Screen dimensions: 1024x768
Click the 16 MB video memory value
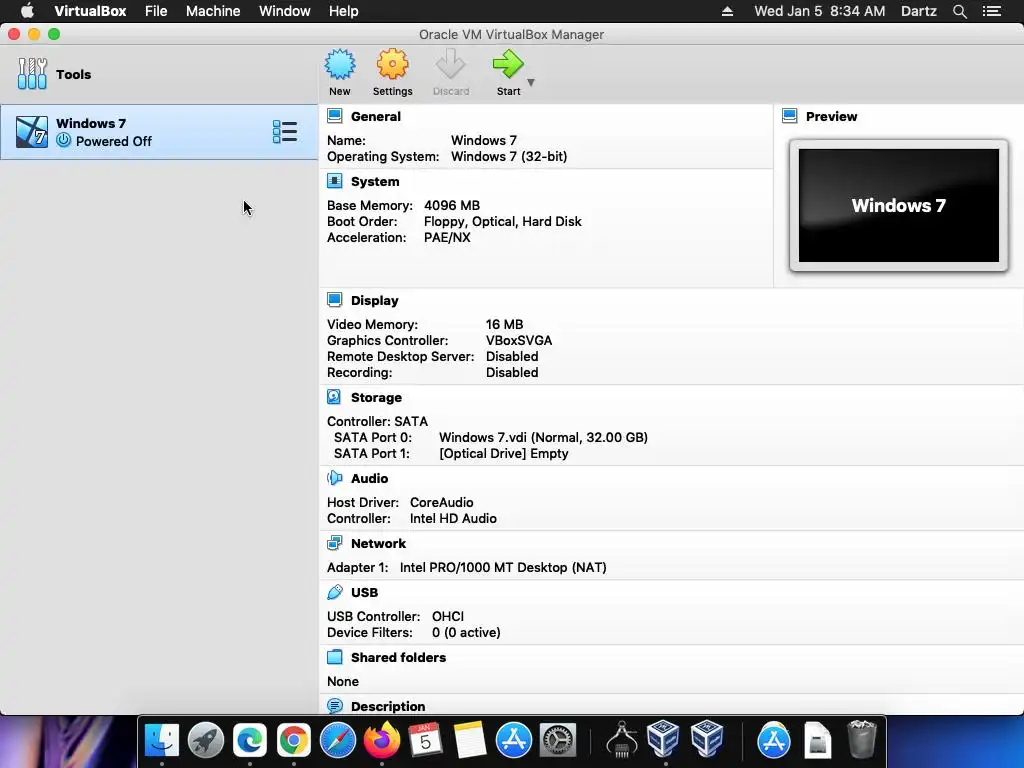tap(504, 325)
